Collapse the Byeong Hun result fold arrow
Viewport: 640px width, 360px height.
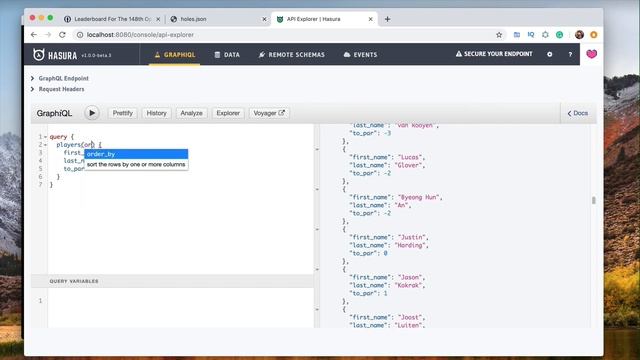point(317,189)
